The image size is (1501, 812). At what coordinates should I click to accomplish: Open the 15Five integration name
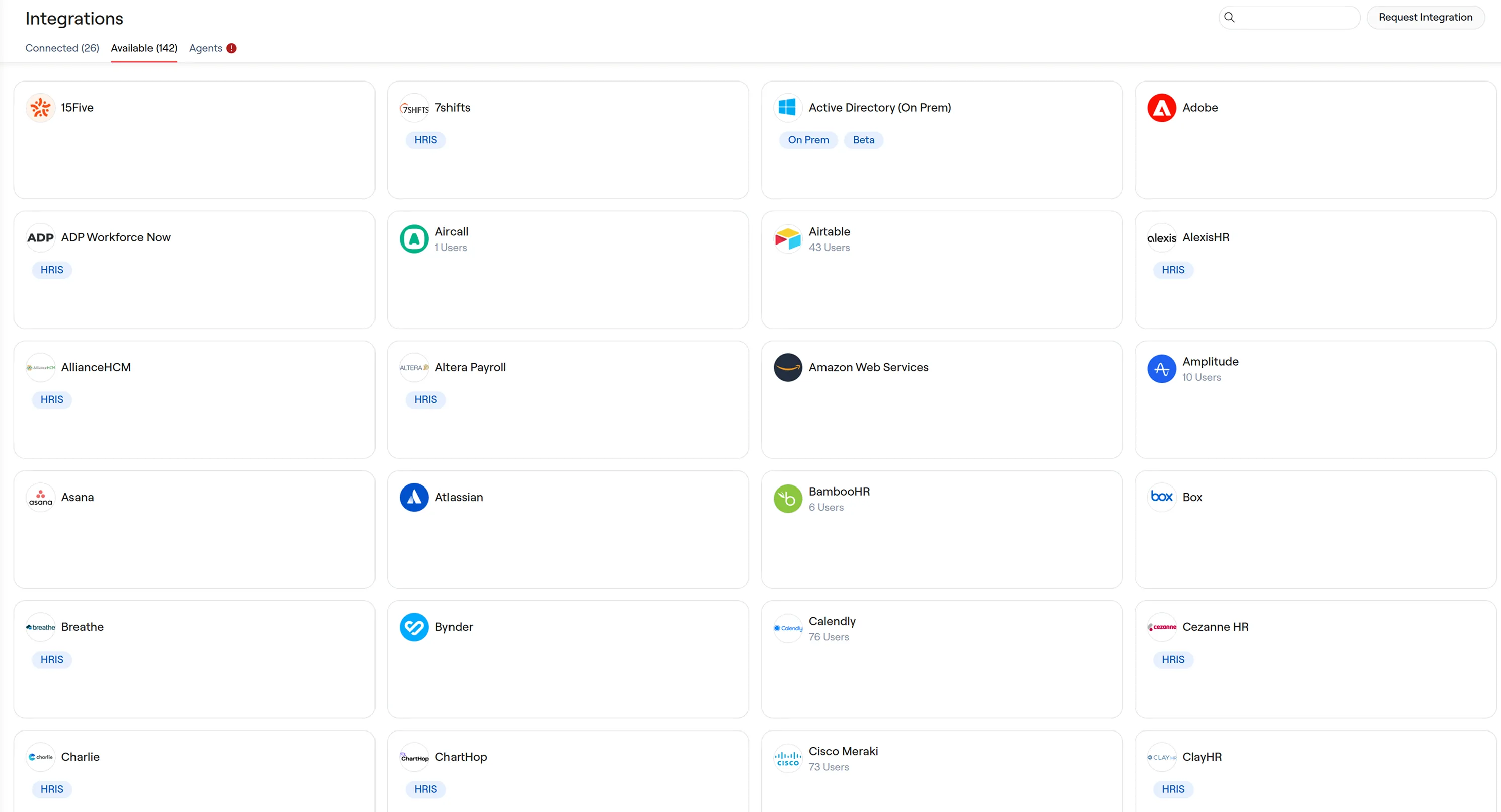[x=78, y=108]
